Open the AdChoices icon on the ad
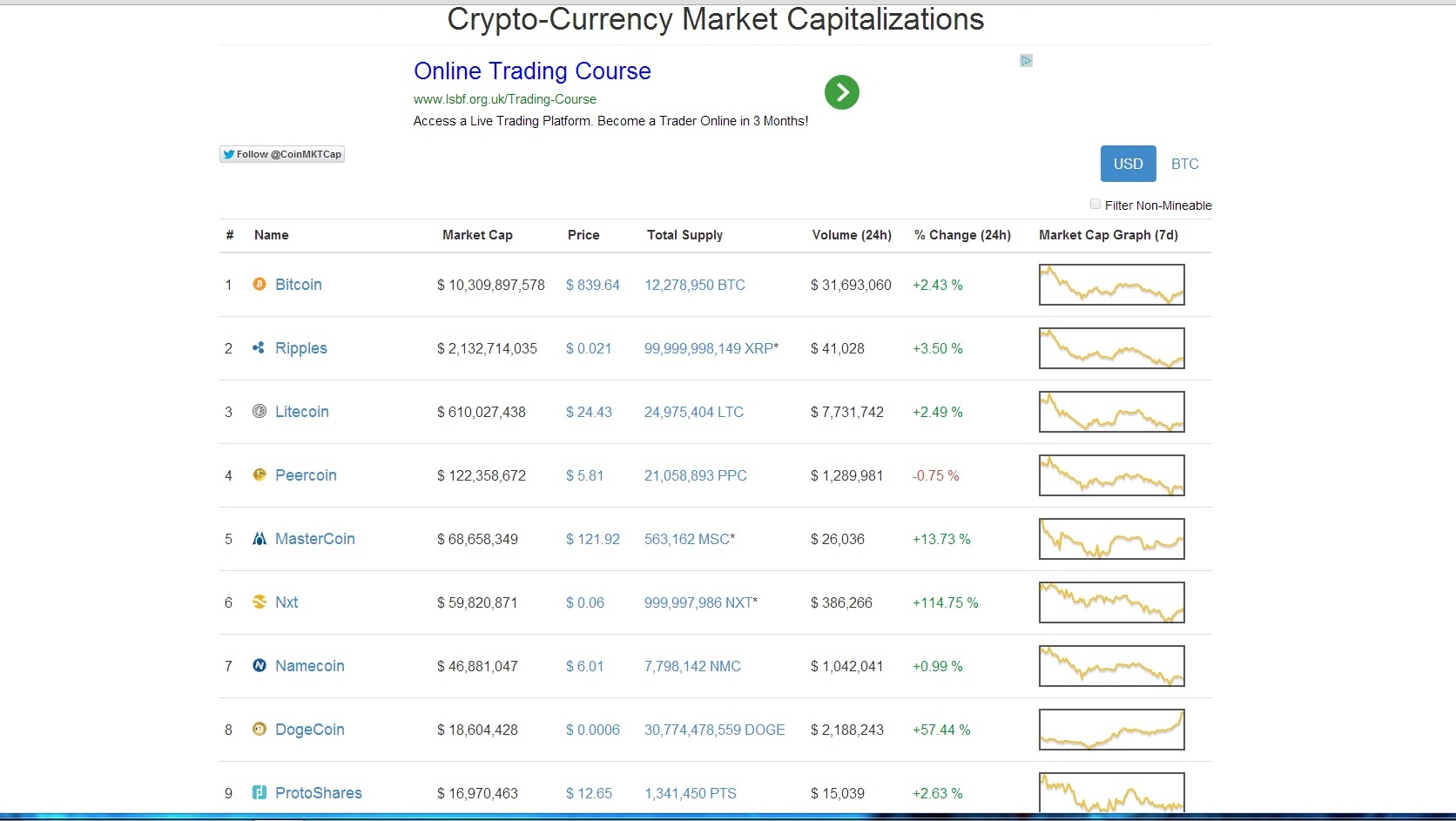Image resolution: width=1456 pixels, height=821 pixels. (1026, 60)
